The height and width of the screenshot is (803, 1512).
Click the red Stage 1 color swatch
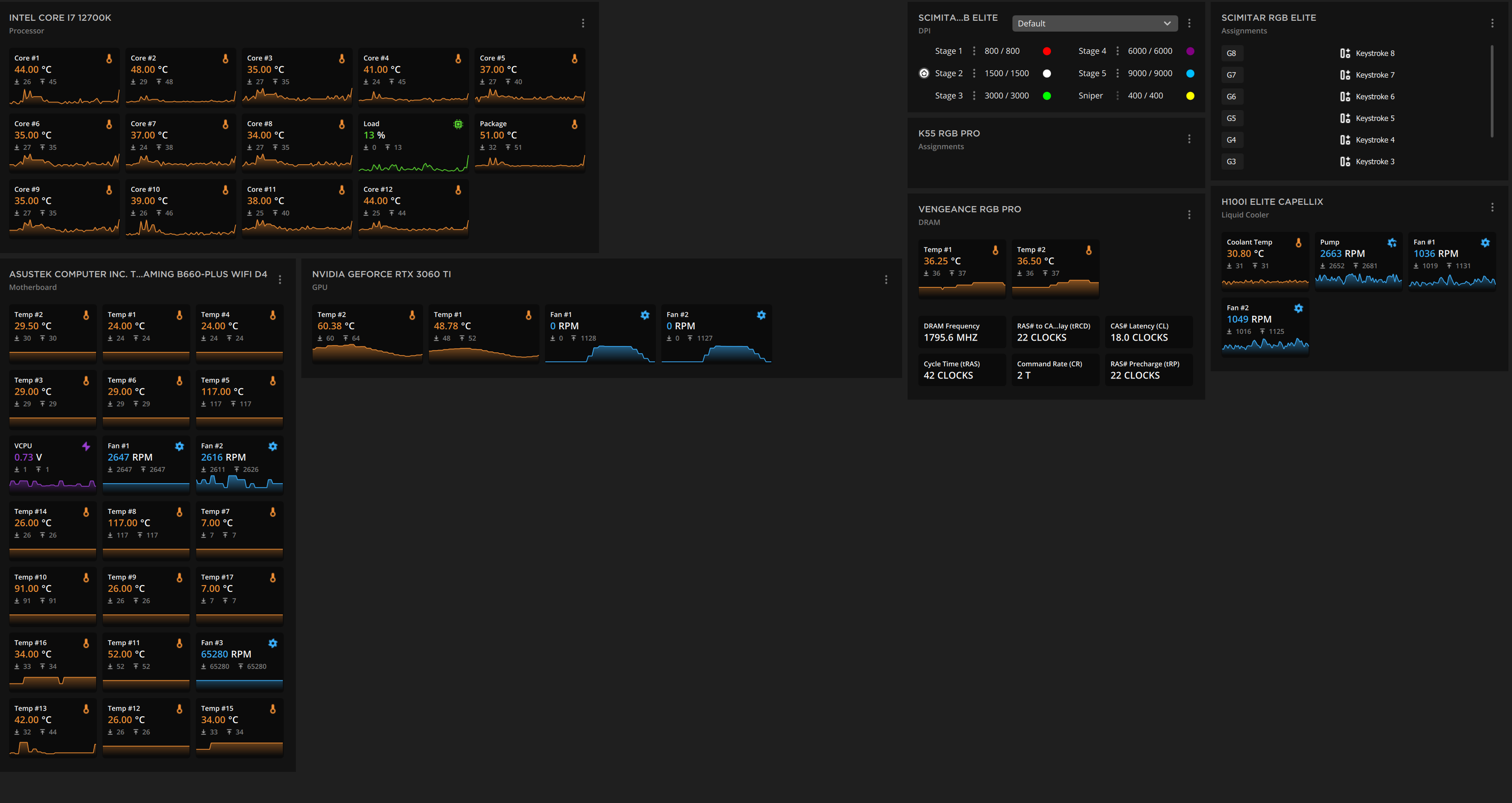tap(1046, 51)
